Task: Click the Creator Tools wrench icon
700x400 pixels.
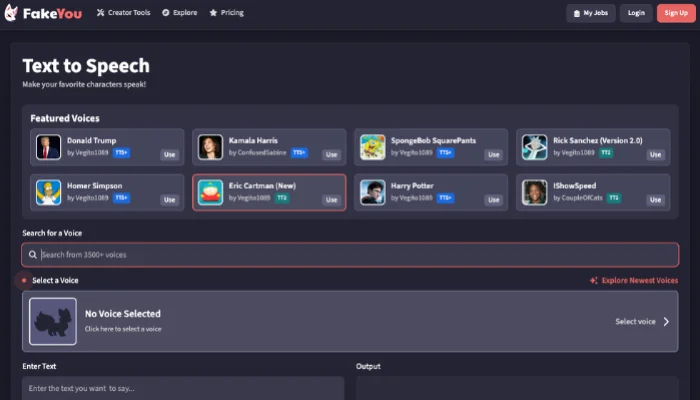Action: [100, 12]
